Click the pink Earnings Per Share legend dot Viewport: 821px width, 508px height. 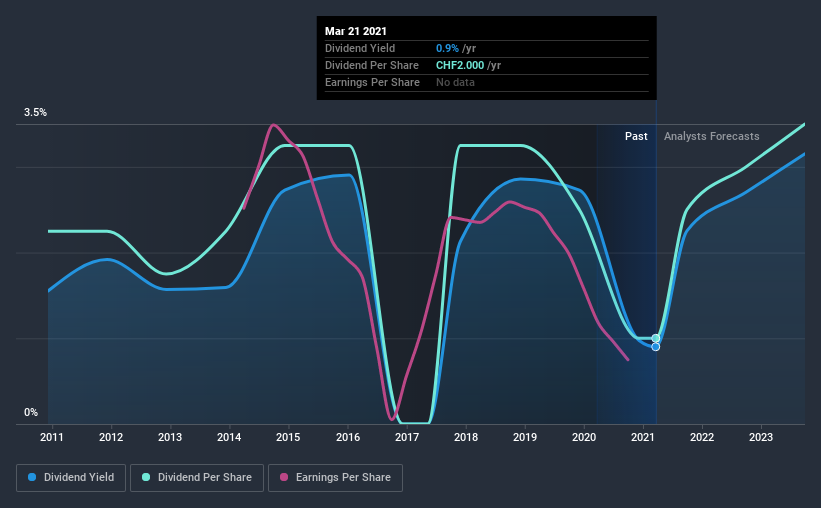tap(284, 477)
